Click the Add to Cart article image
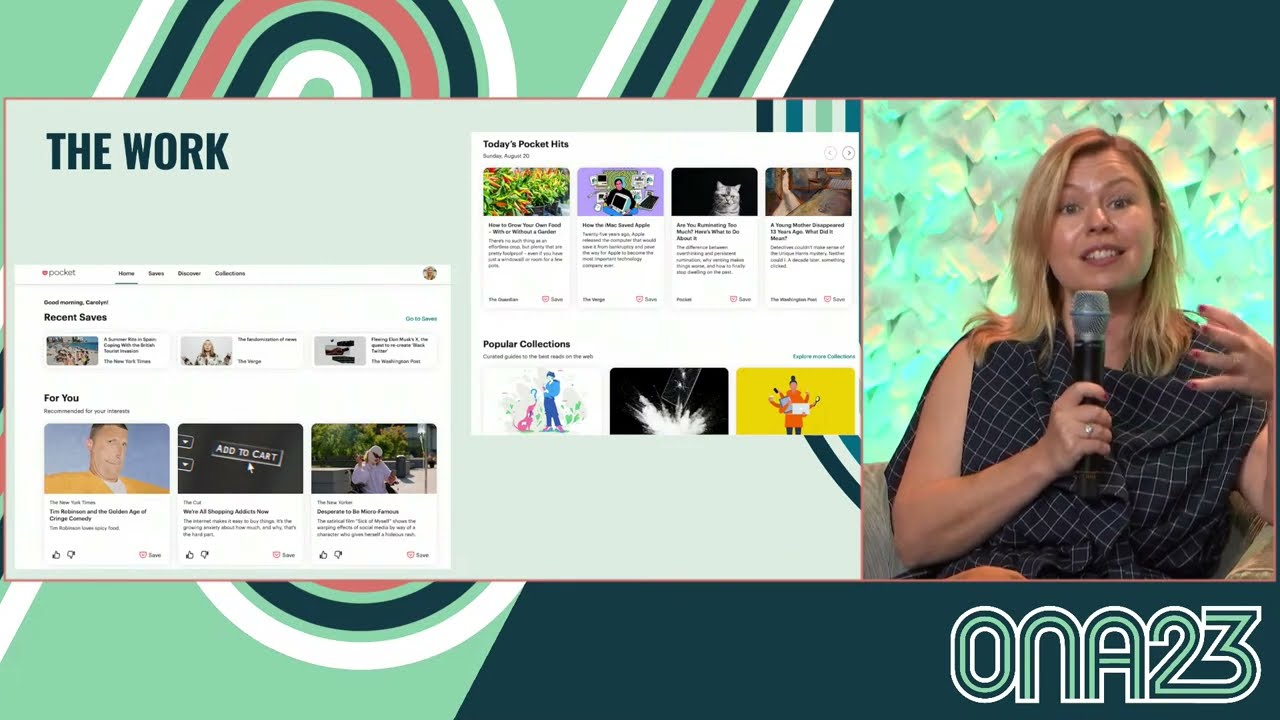Image resolution: width=1280 pixels, height=720 pixels. click(240, 458)
